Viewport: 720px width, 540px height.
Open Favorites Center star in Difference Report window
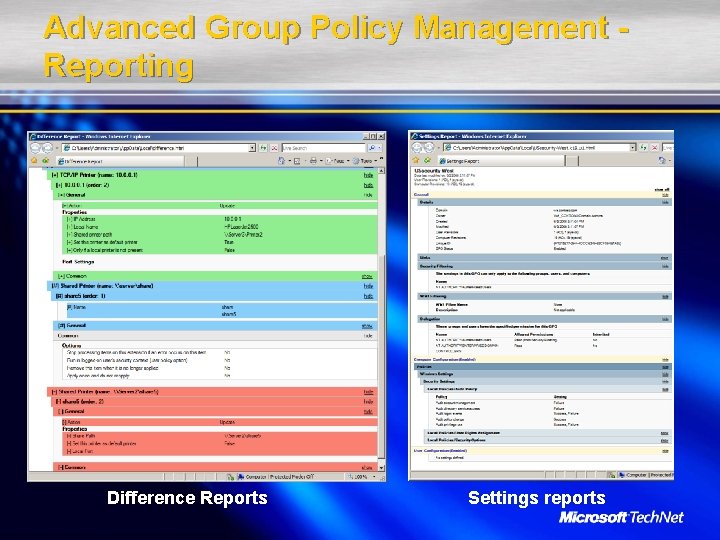tap(34, 161)
